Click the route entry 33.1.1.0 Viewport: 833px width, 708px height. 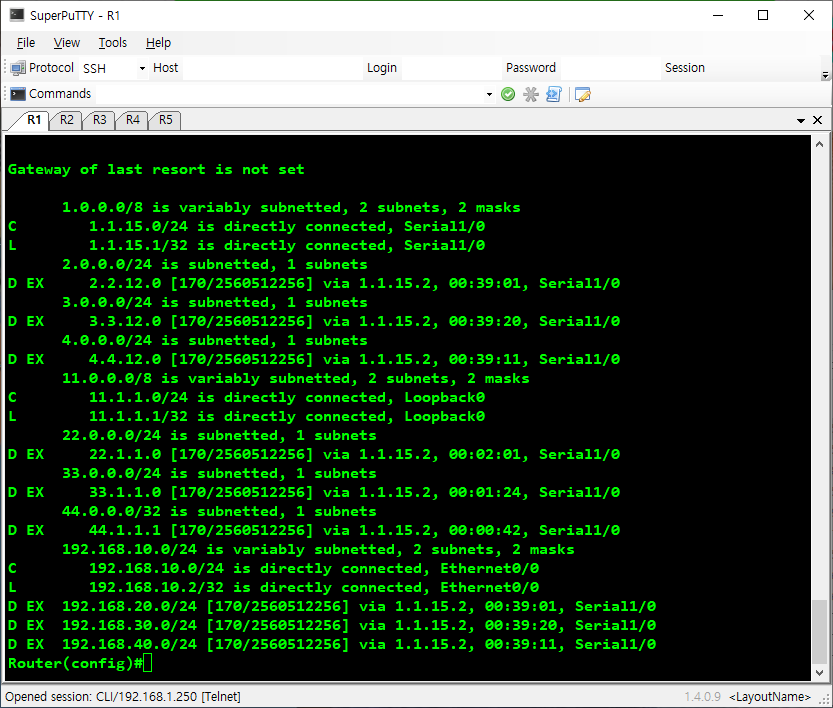tap(313, 492)
